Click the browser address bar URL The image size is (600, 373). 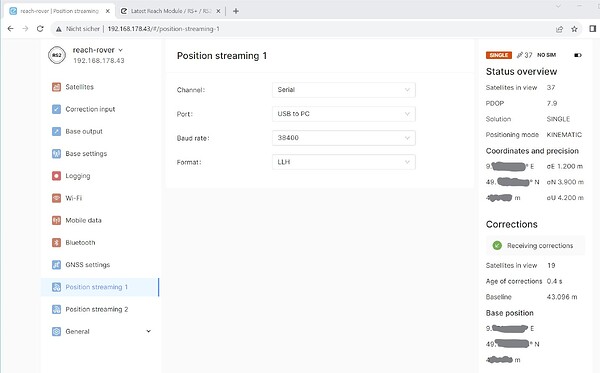pyautogui.click(x=163, y=29)
